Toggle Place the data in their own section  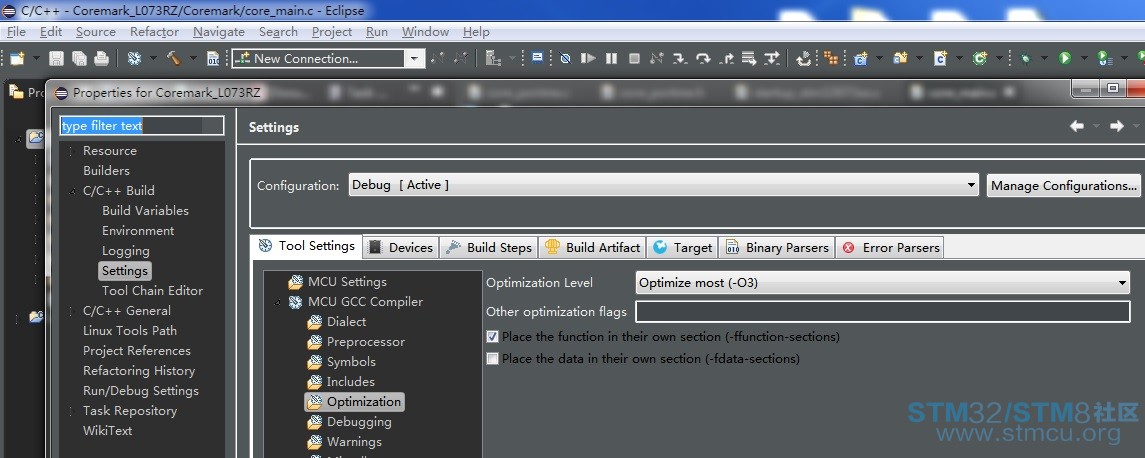(x=493, y=359)
